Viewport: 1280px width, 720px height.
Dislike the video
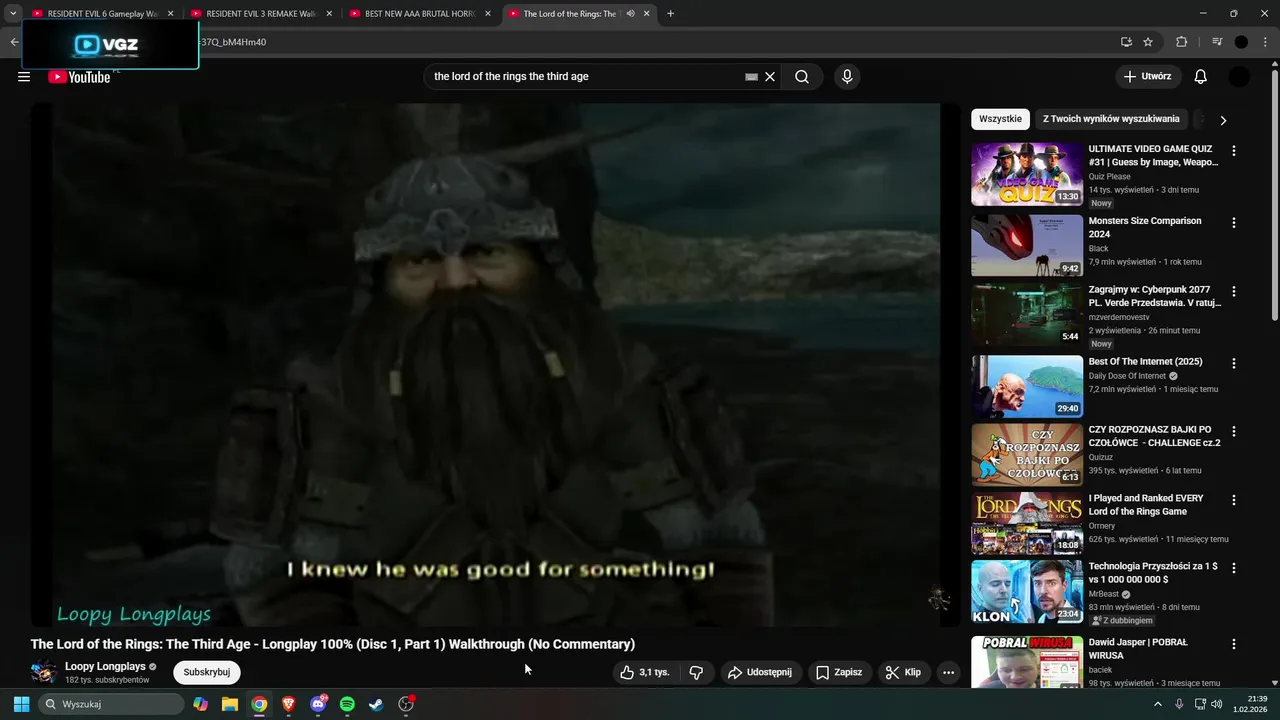pyautogui.click(x=697, y=672)
